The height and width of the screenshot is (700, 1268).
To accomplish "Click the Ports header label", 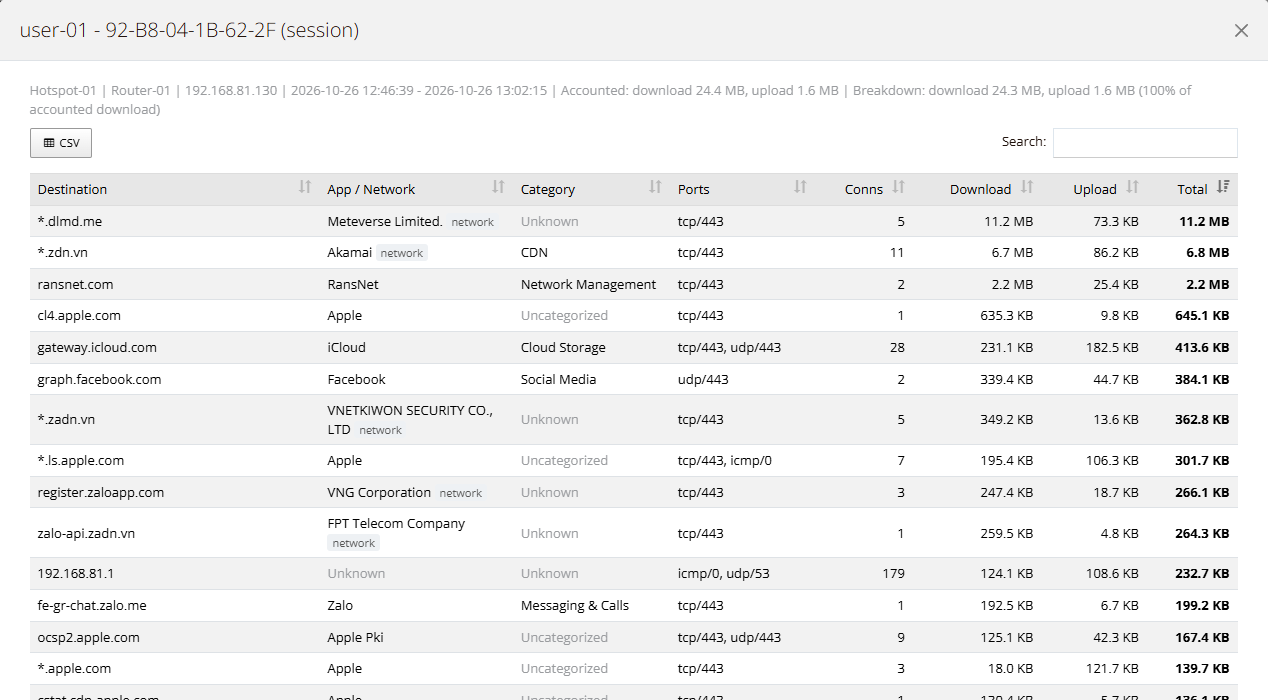I will 694,189.
